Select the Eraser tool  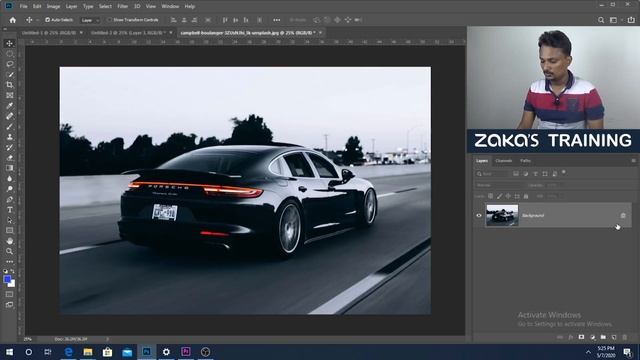[9, 158]
